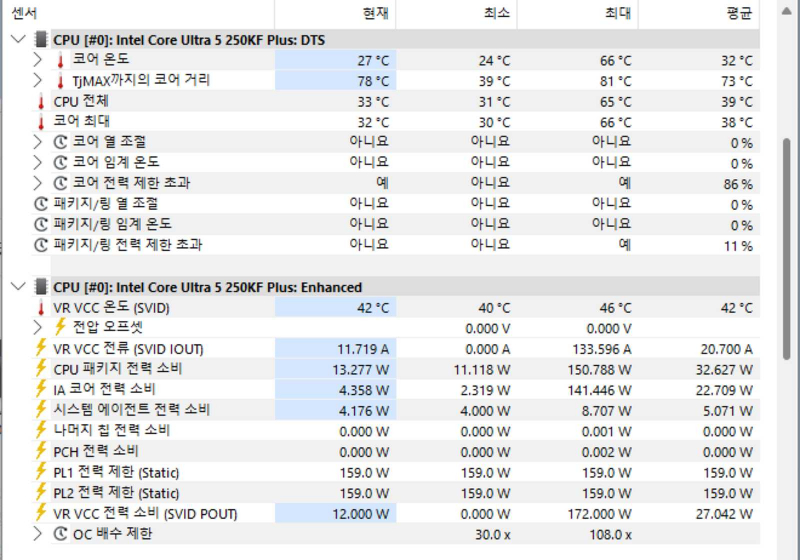Click the vertical scrollbar thumb
800x560 pixels.
pyautogui.click(x=787, y=250)
